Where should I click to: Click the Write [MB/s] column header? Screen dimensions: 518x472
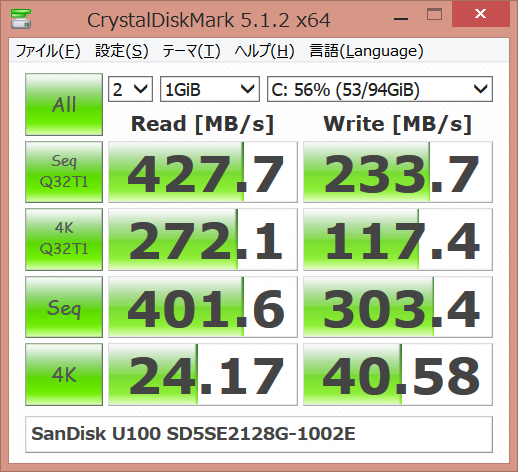tap(397, 124)
